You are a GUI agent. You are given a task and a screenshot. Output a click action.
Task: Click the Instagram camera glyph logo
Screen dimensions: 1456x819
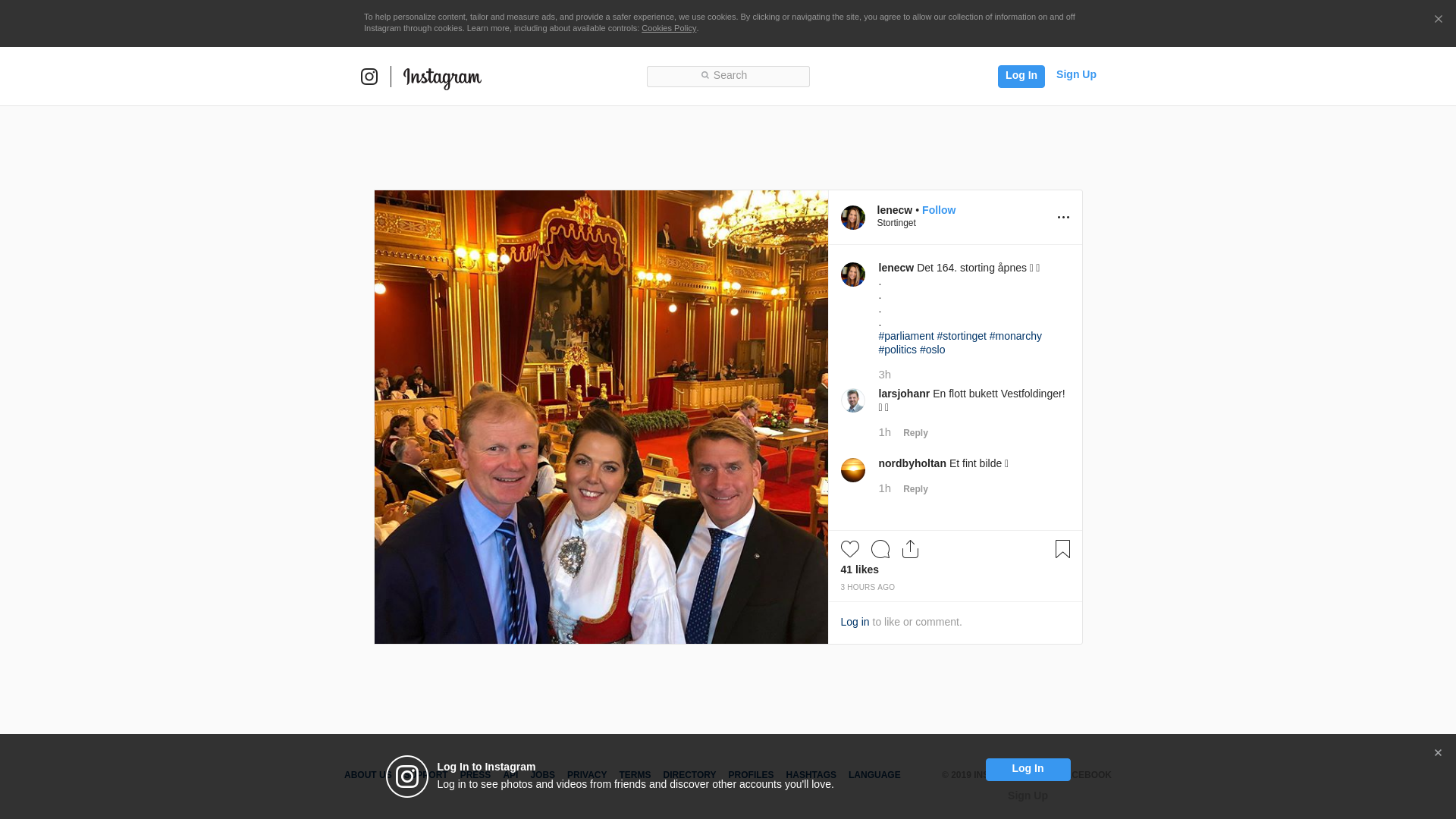369,77
